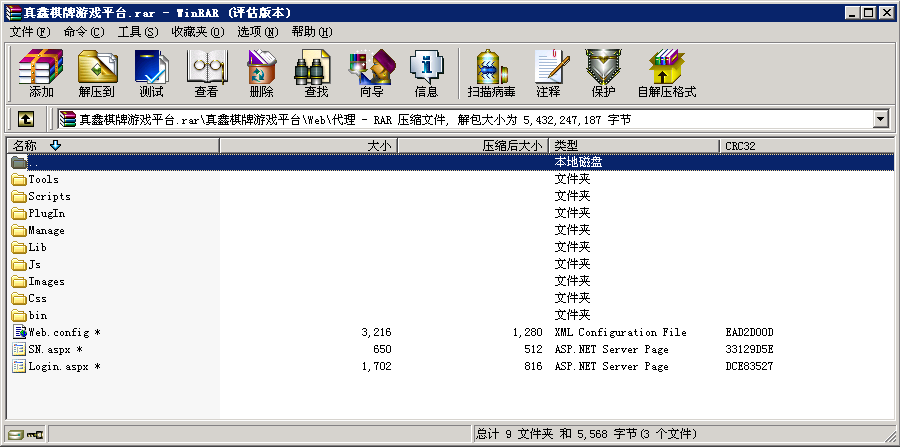Image resolution: width=900 pixels, height=447 pixels.
Task: Click the 添加 (Add) toolbar icon
Action: [x=41, y=73]
